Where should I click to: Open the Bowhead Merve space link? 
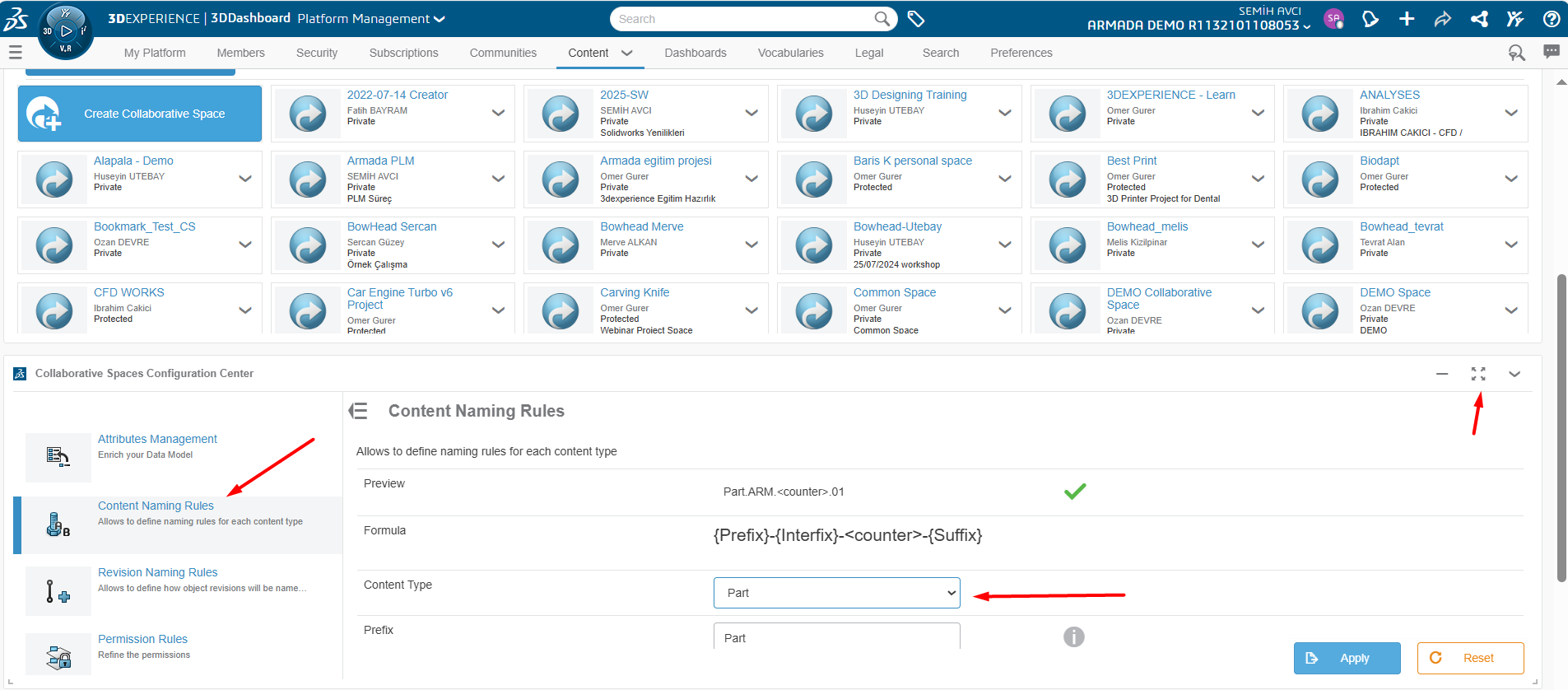(x=641, y=226)
